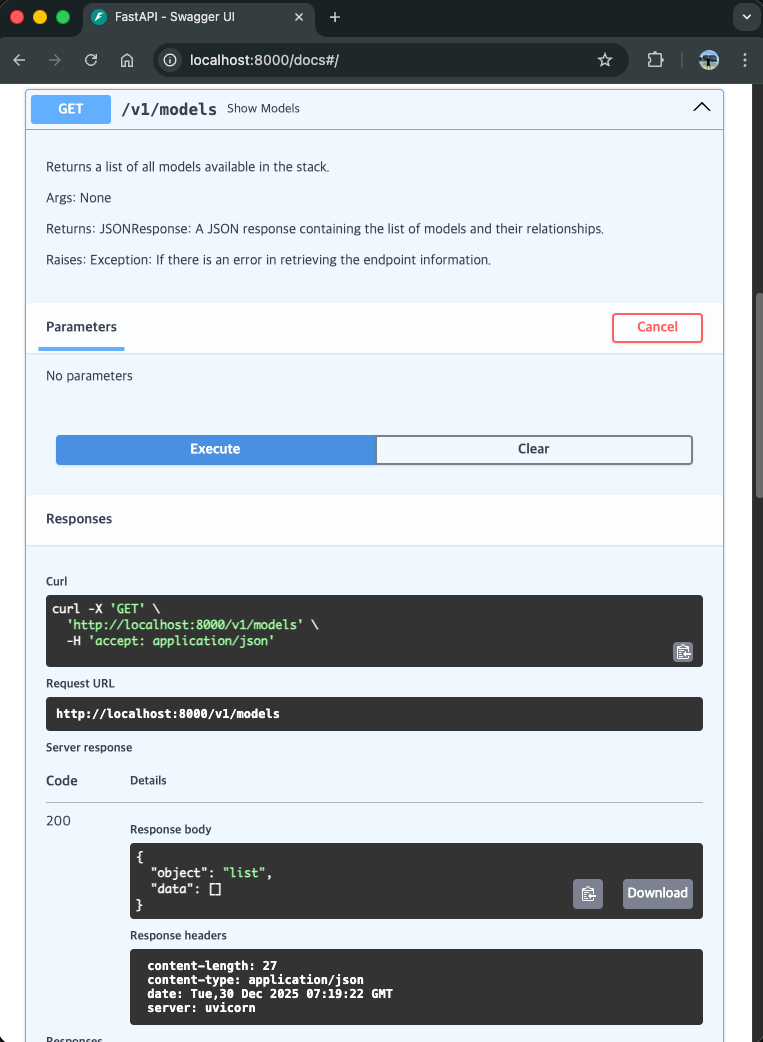Viewport: 763px width, 1042px height.
Task: Click the "object": "list" response line
Action: point(211,873)
